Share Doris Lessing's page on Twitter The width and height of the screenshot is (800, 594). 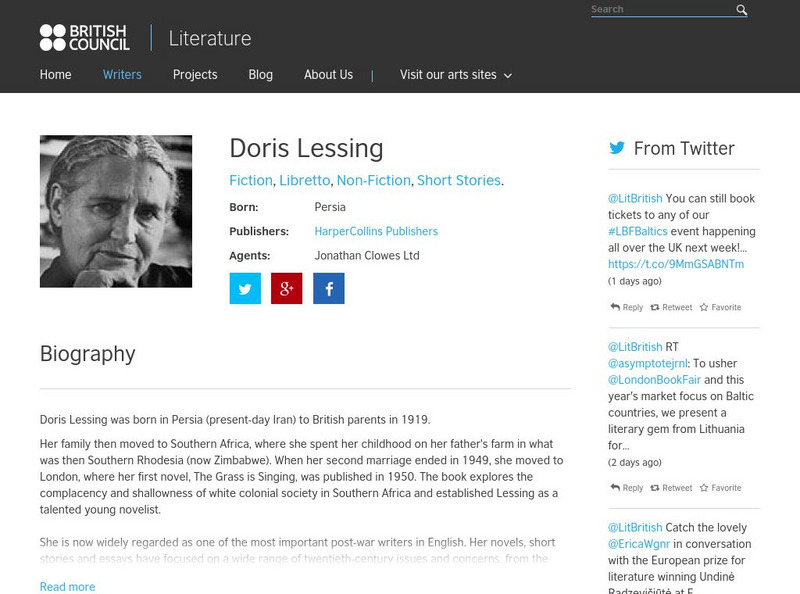pos(245,290)
